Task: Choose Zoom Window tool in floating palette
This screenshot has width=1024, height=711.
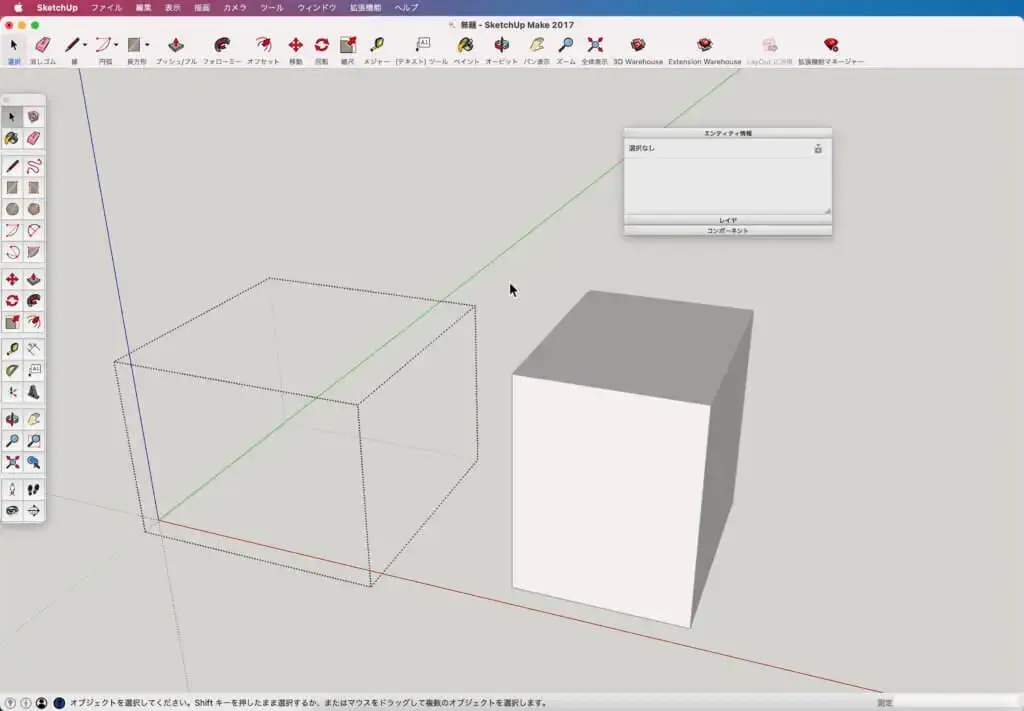Action: click(33, 441)
